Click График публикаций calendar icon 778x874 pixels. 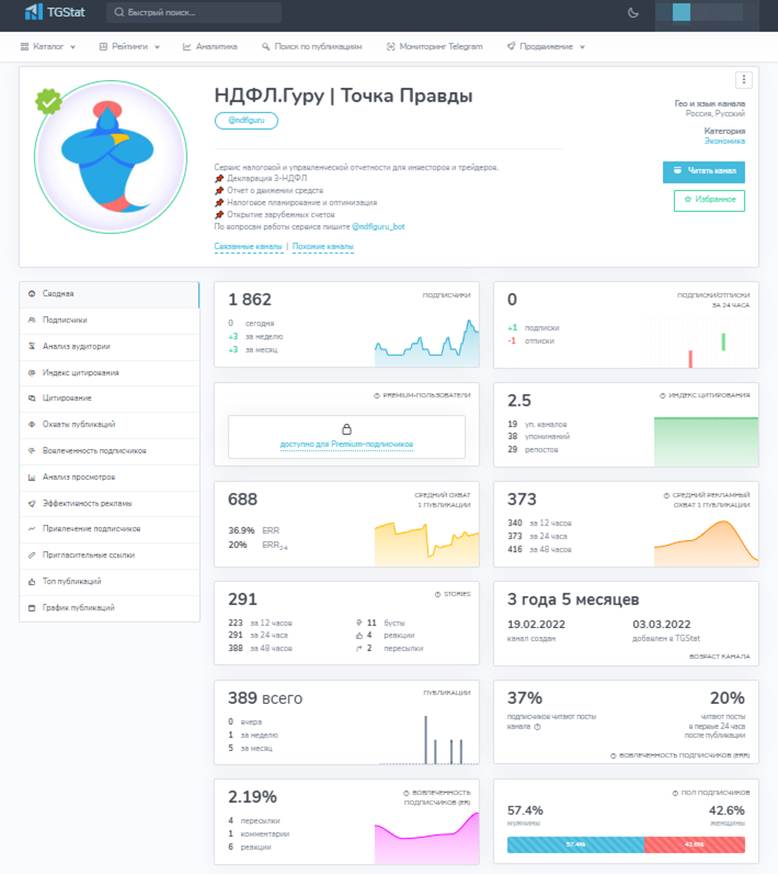32,608
